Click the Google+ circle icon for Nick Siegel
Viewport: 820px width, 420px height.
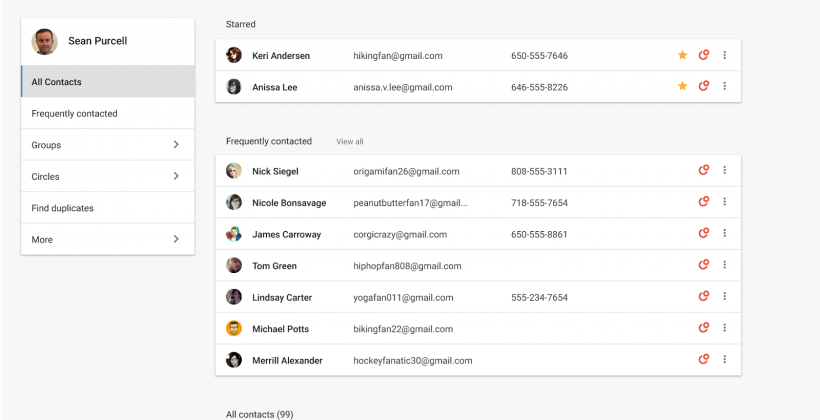click(x=704, y=171)
